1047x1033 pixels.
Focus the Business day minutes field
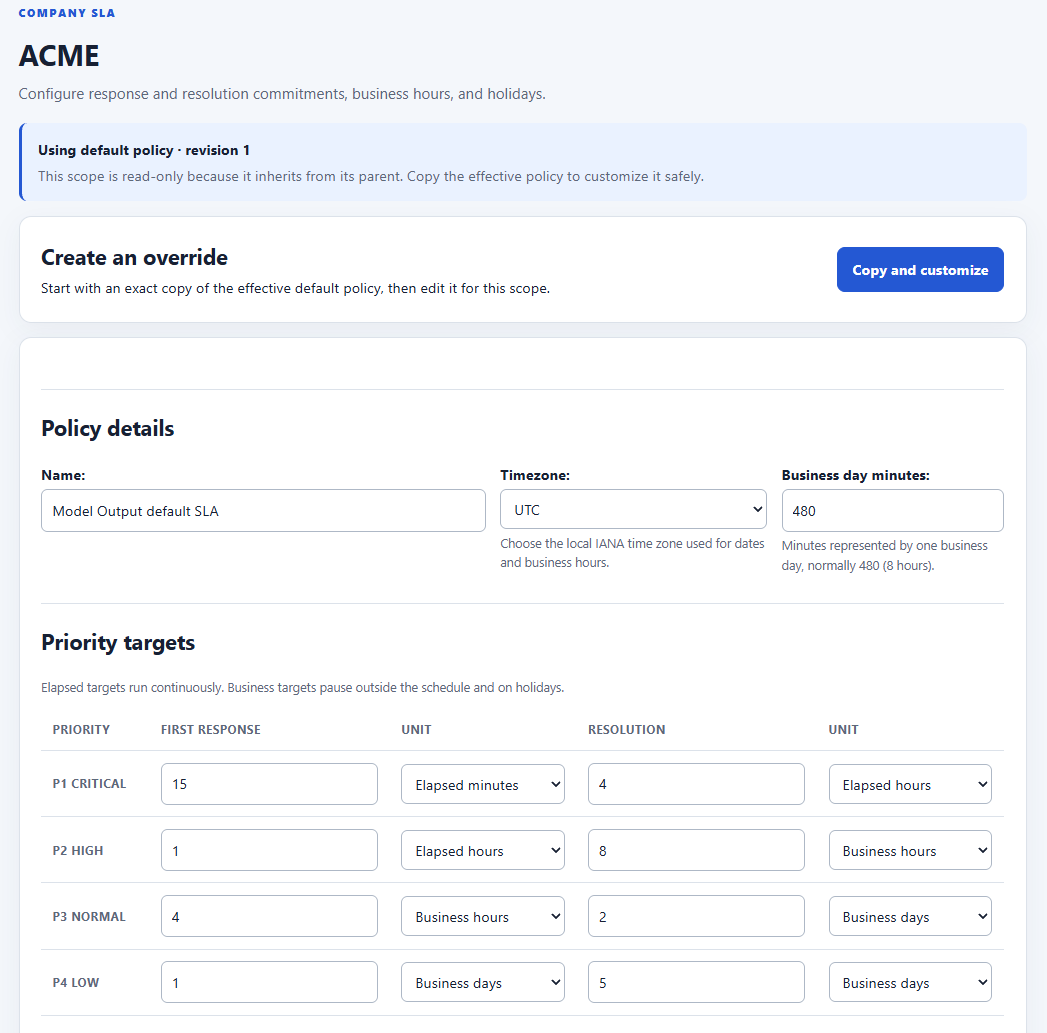coord(892,511)
